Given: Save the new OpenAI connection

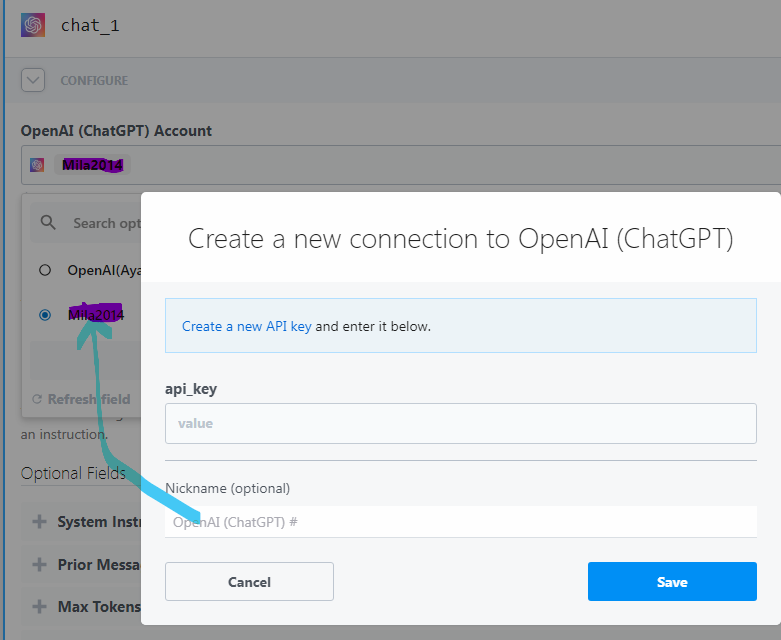Looking at the screenshot, I should click(672, 582).
